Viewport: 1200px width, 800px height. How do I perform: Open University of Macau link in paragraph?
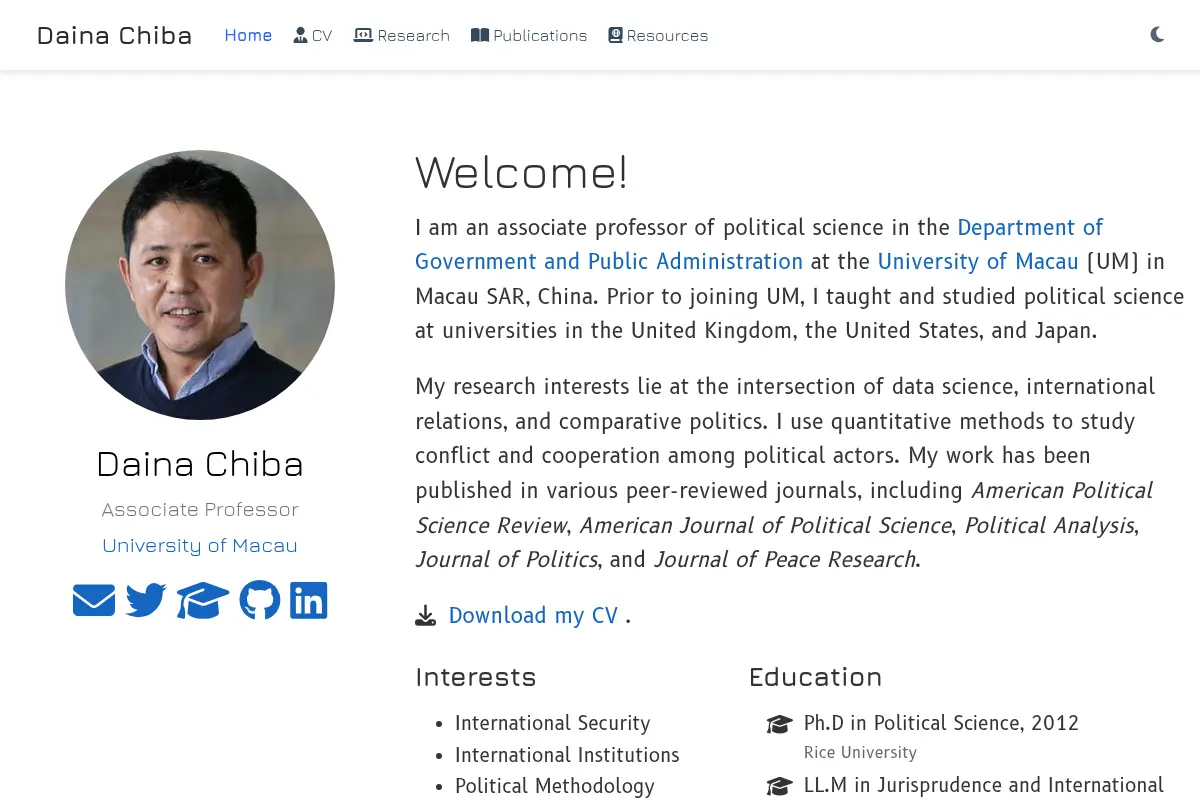point(978,262)
